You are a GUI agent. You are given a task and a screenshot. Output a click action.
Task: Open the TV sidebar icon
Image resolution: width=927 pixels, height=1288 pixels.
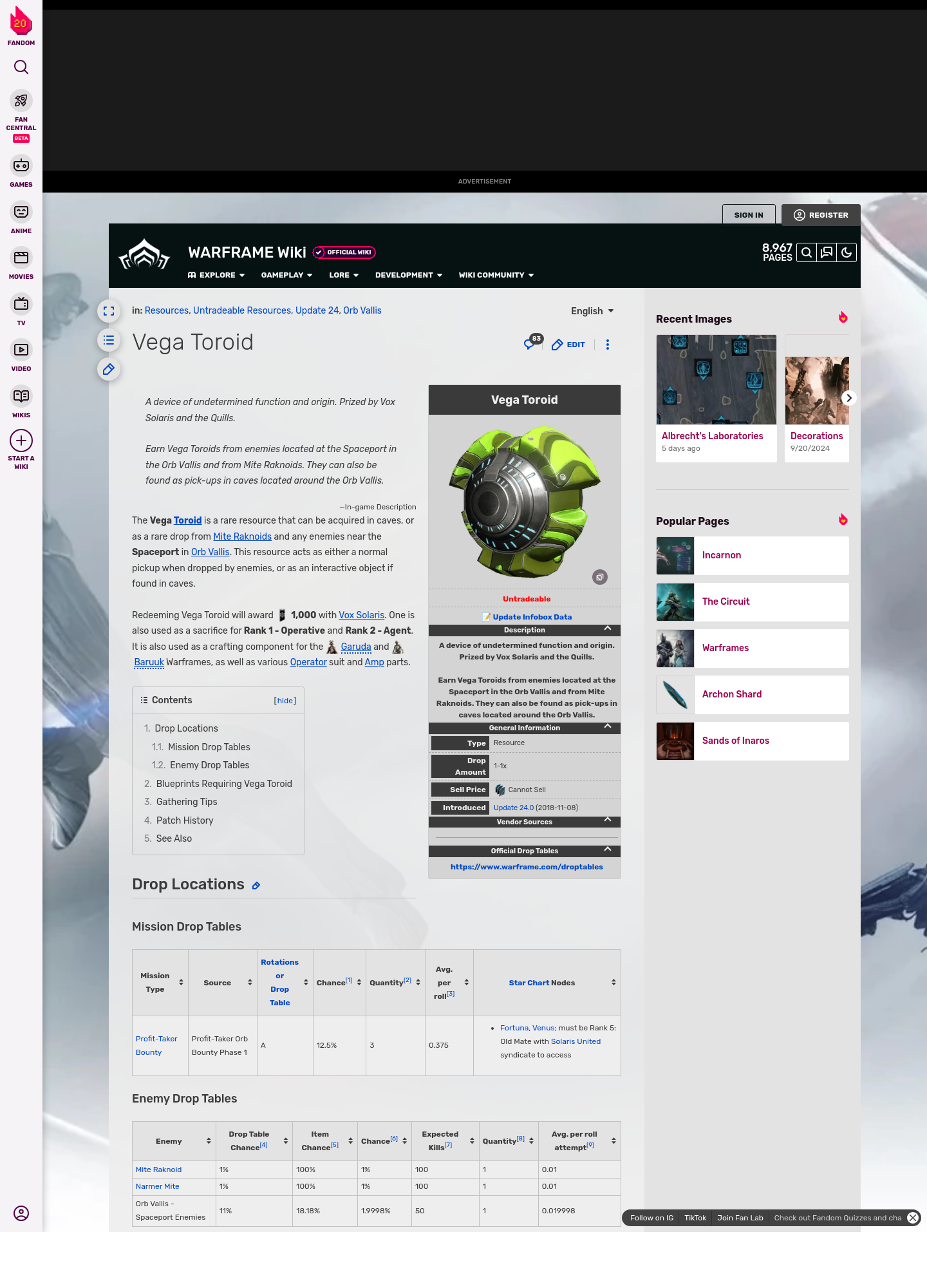click(21, 303)
